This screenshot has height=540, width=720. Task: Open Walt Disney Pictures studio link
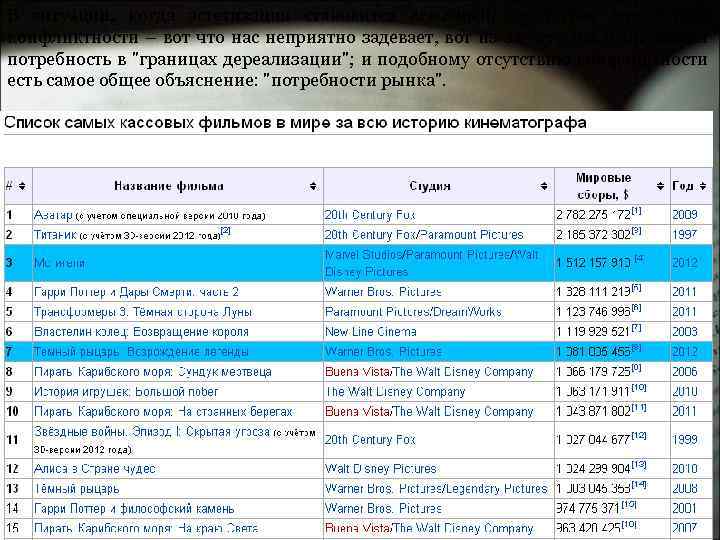[381, 469]
